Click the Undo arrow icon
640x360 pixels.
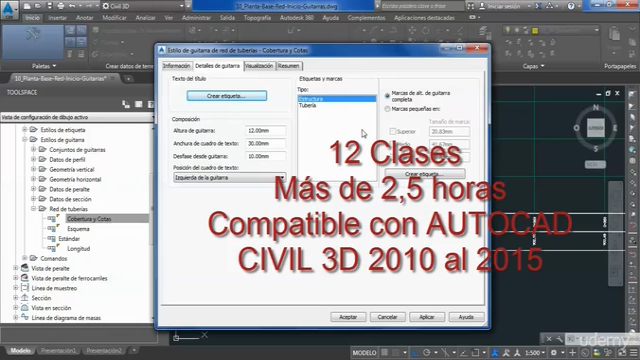(x=72, y=6)
